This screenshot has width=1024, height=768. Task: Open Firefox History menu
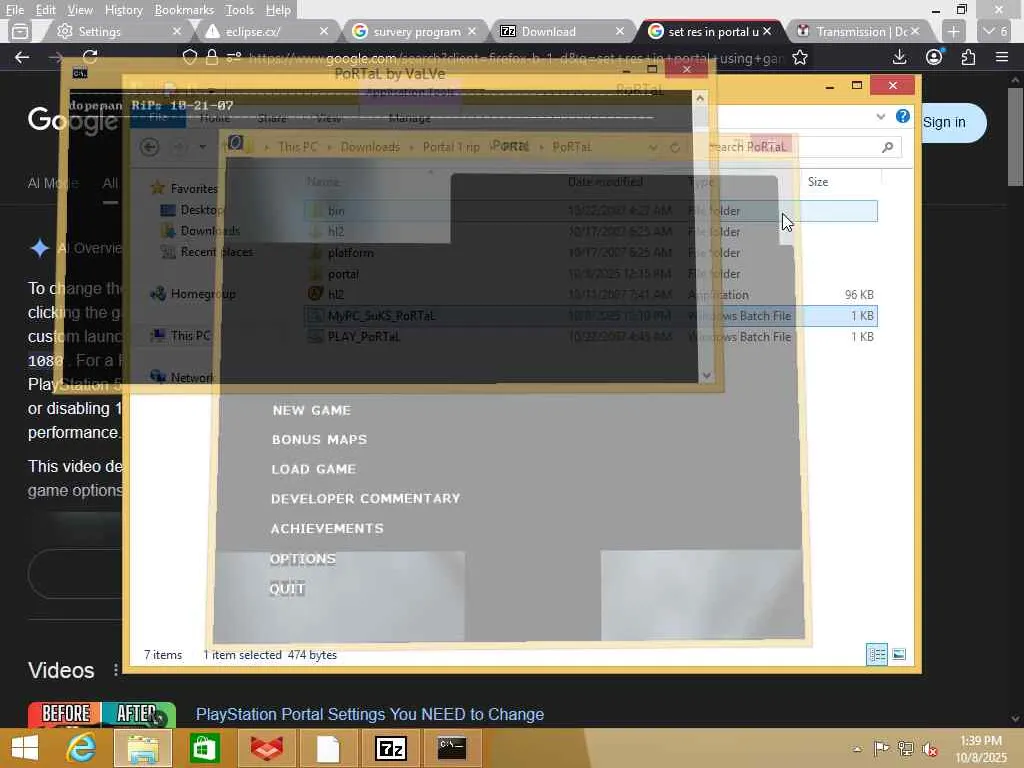[x=123, y=10]
